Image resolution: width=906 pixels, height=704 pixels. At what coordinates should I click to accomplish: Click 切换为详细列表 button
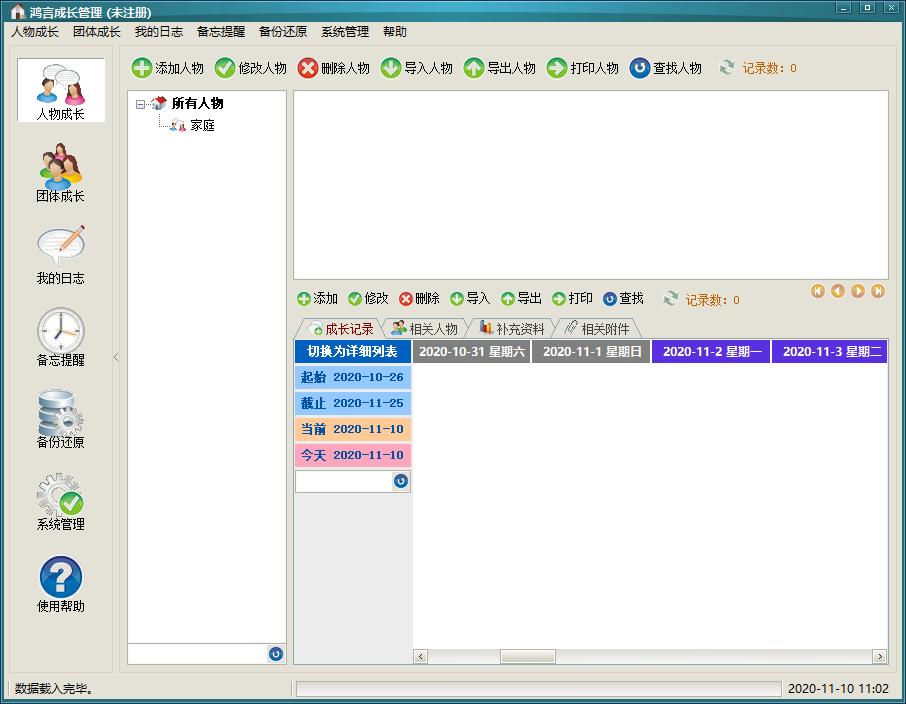coord(352,351)
